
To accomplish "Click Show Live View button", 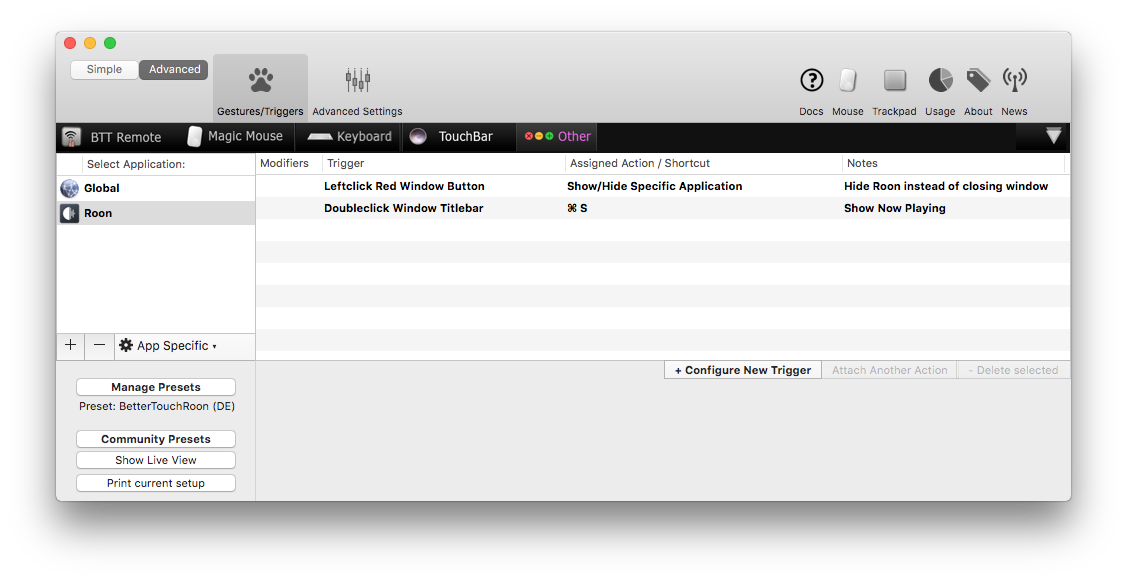I will click(156, 460).
